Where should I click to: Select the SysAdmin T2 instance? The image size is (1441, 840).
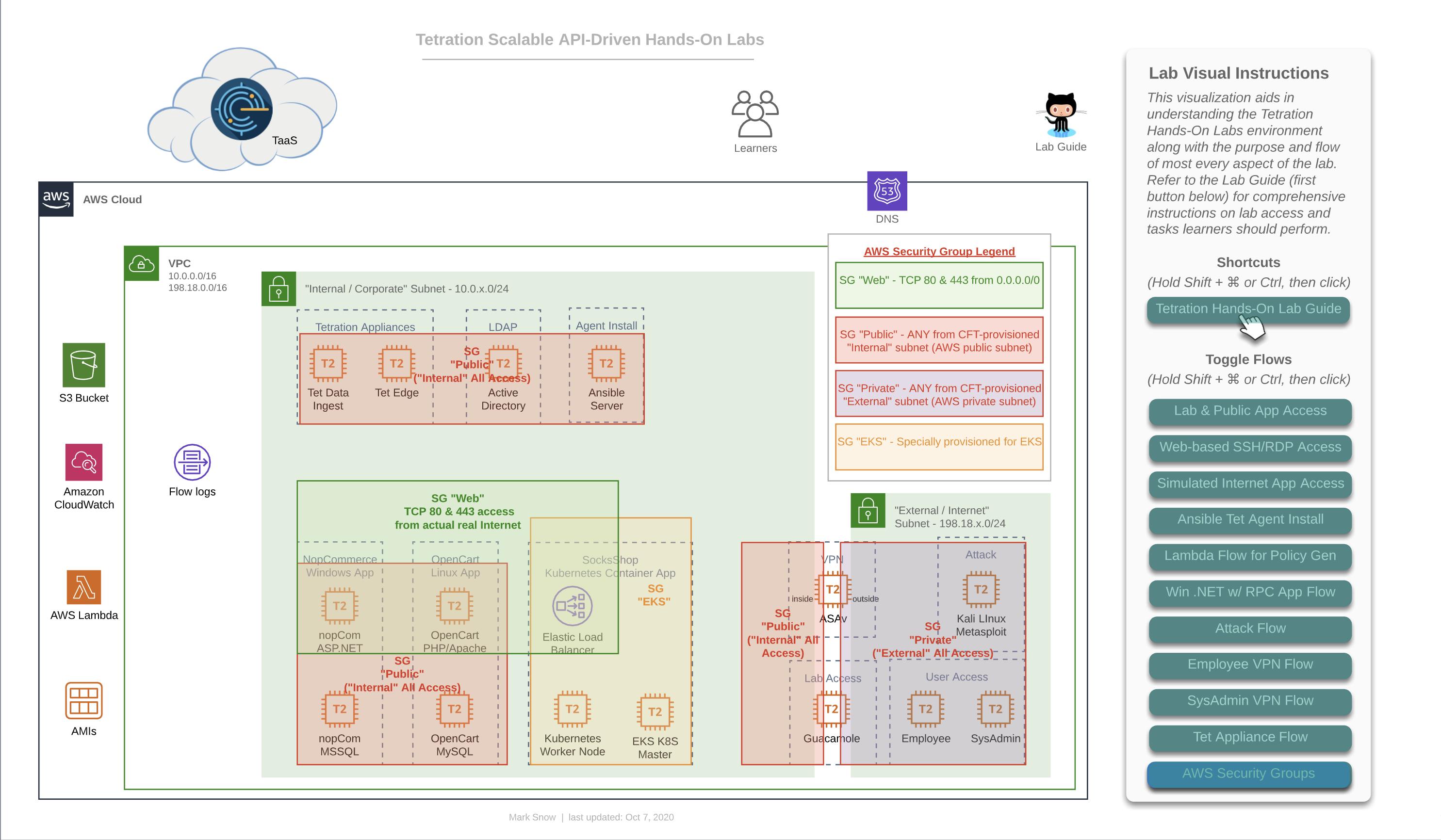point(995,709)
